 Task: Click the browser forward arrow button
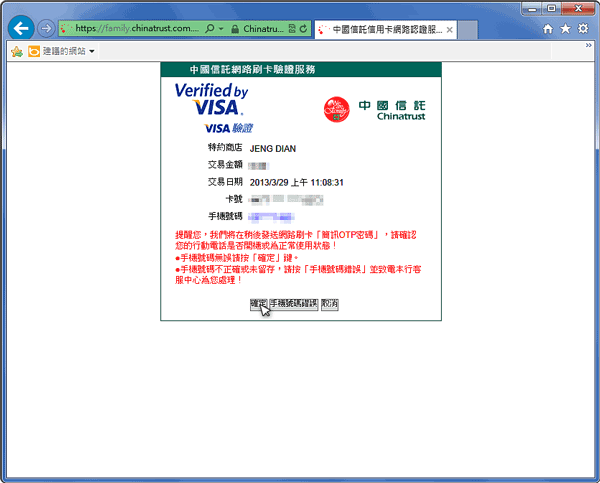(46, 28)
